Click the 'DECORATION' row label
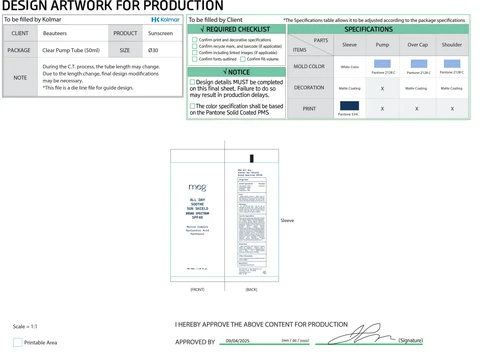Screen dimensions: 480x361 pyautogui.click(x=309, y=88)
